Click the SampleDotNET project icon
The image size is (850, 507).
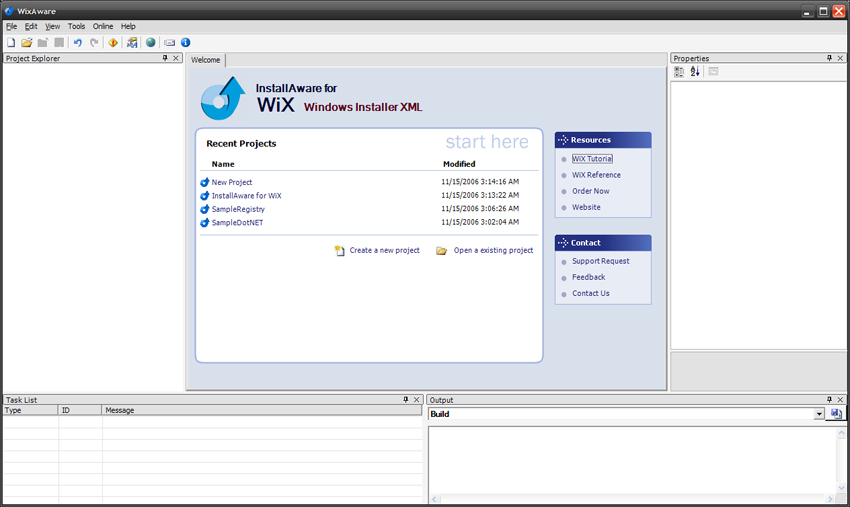204,222
